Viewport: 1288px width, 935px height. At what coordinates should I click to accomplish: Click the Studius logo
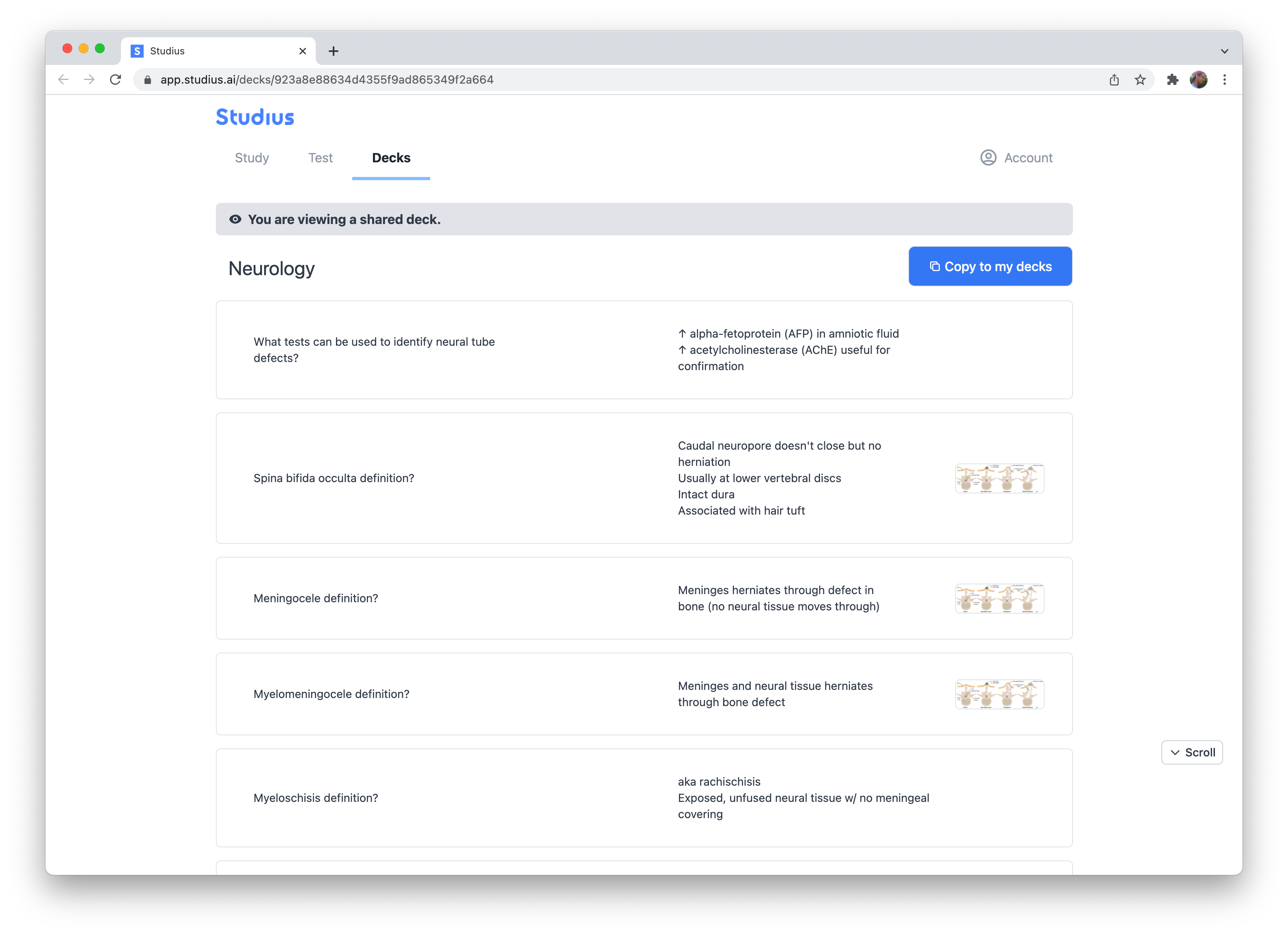pyautogui.click(x=254, y=117)
